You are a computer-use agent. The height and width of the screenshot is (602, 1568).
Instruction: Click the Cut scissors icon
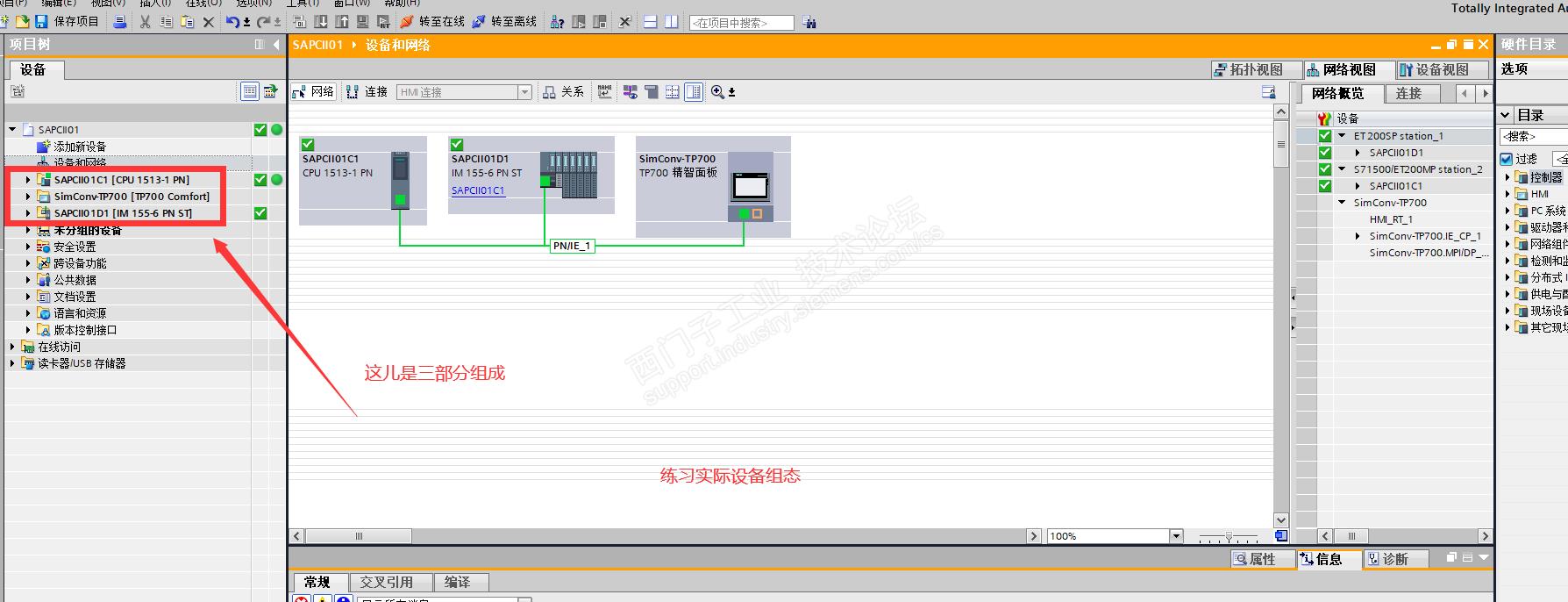tap(145, 22)
